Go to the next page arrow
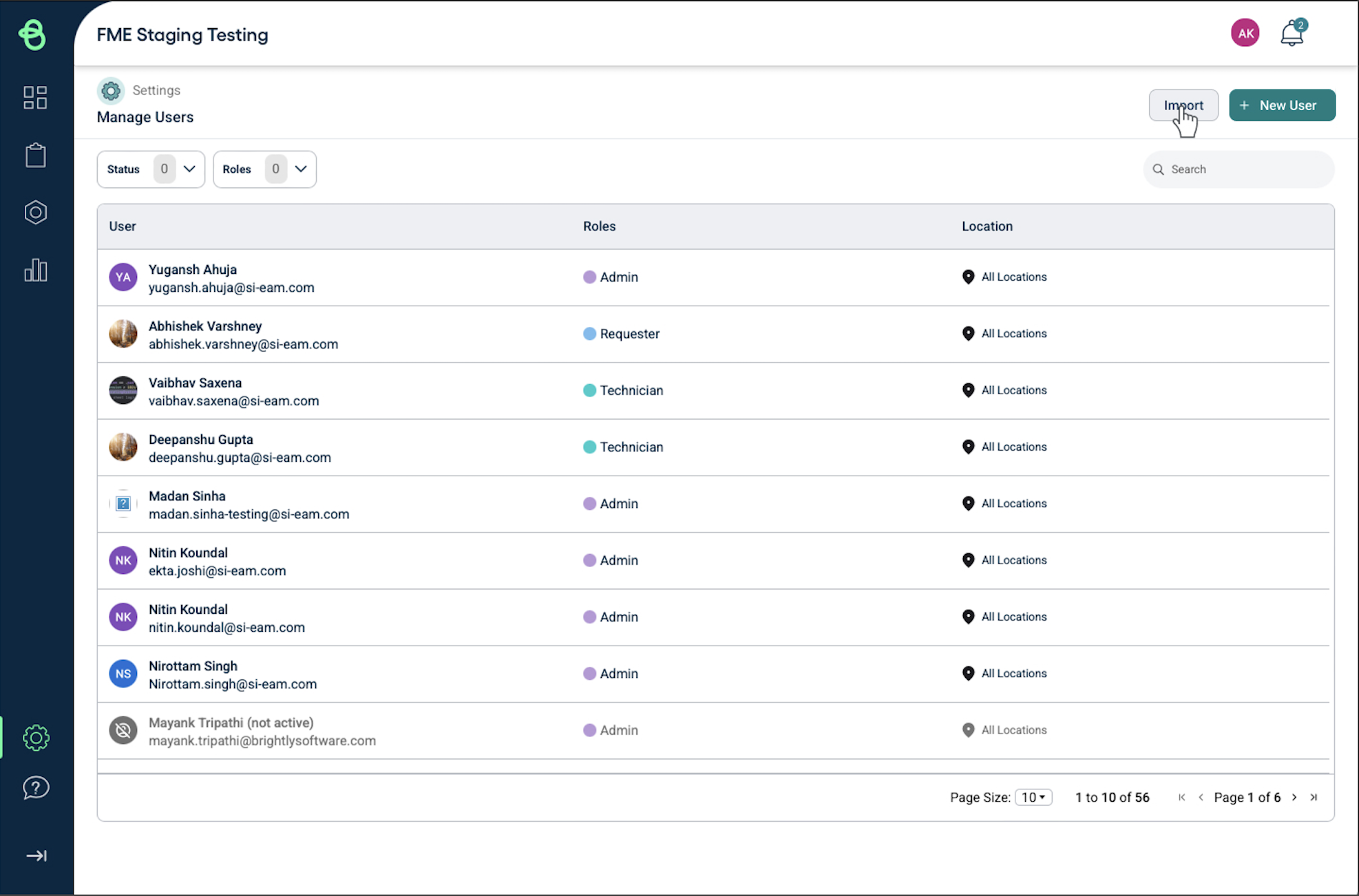 tap(1294, 797)
